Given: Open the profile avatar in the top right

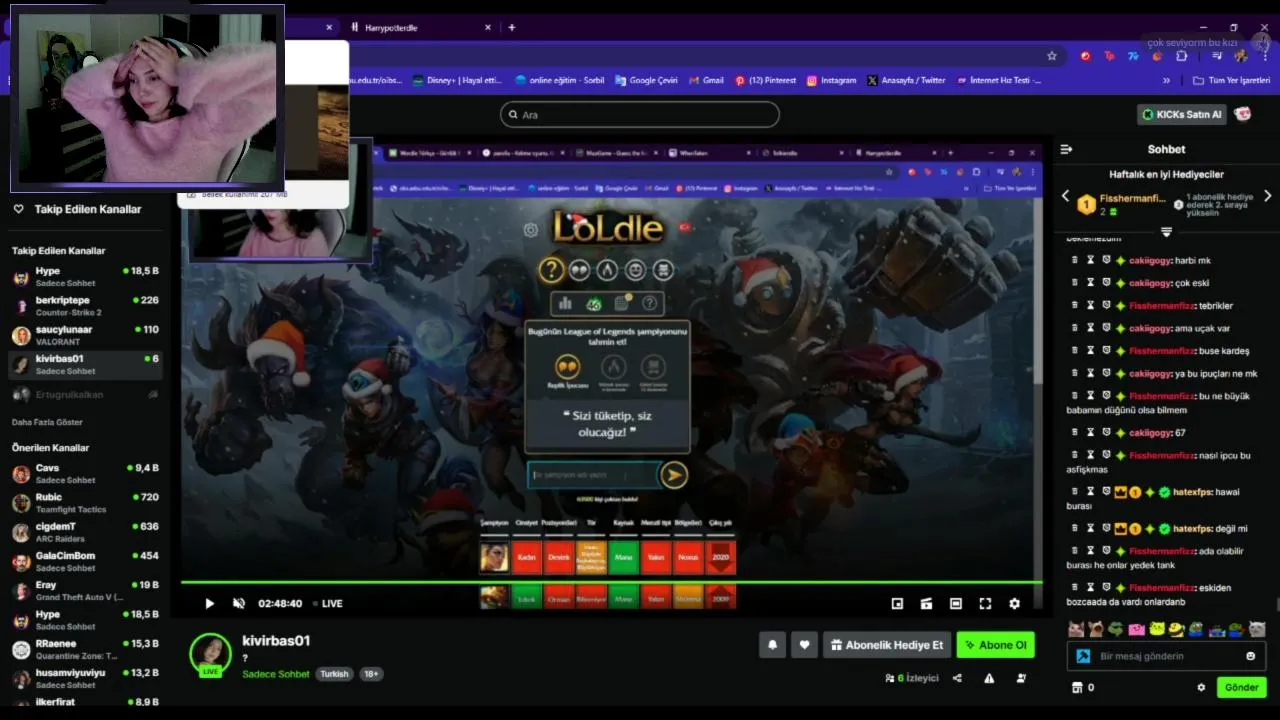Looking at the screenshot, I should [x=1243, y=114].
